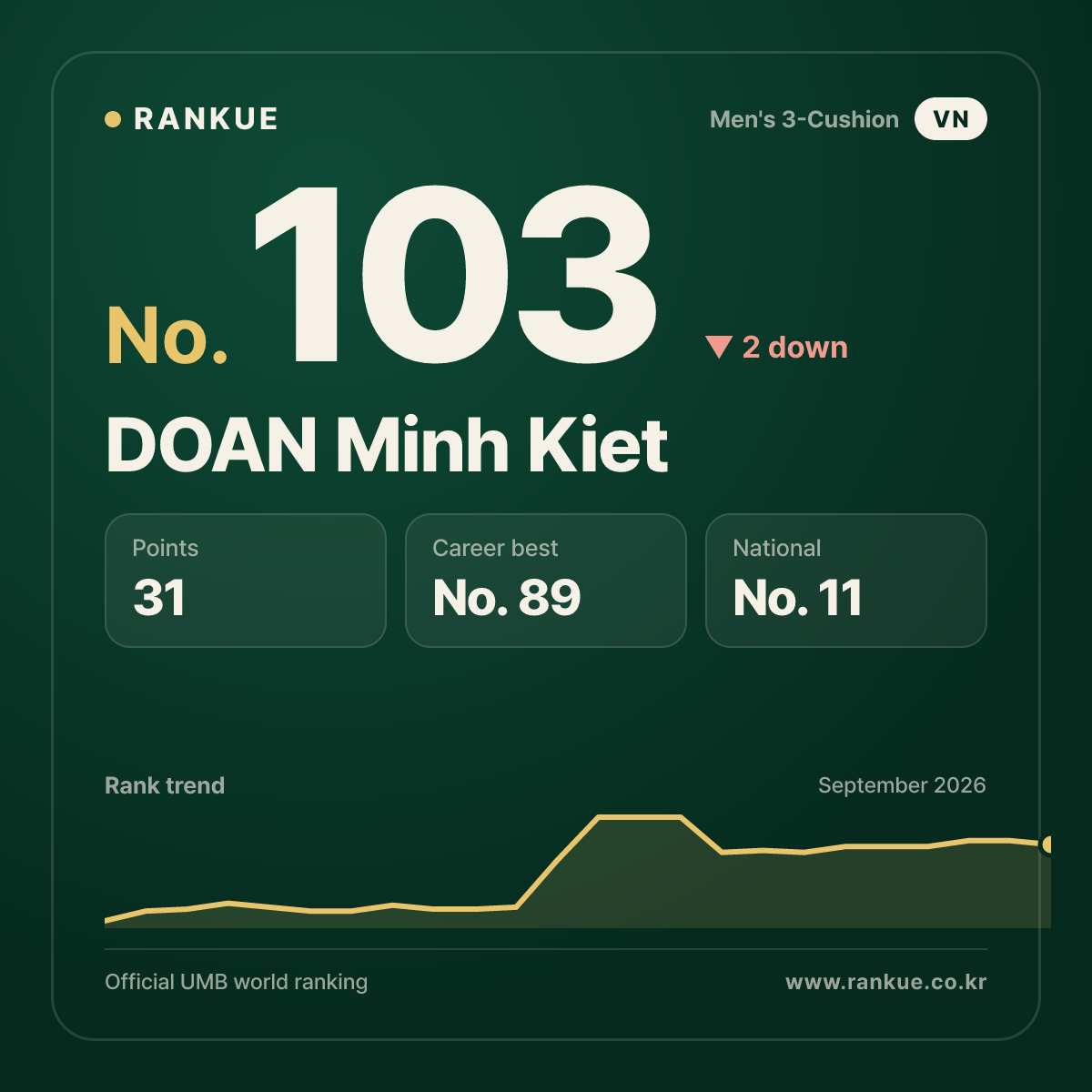Viewport: 1092px width, 1092px height.
Task: Click the September 2026 date label
Action: click(902, 785)
